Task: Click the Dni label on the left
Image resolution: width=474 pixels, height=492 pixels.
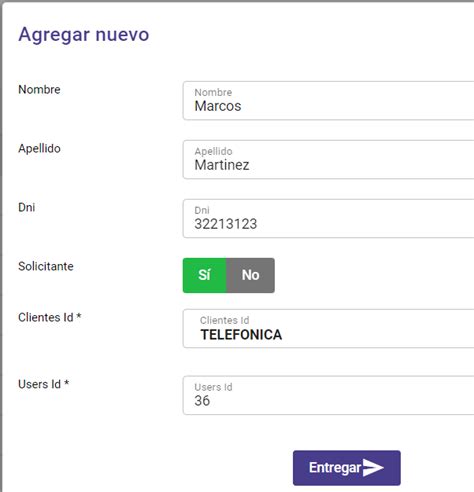Action: coord(27,207)
